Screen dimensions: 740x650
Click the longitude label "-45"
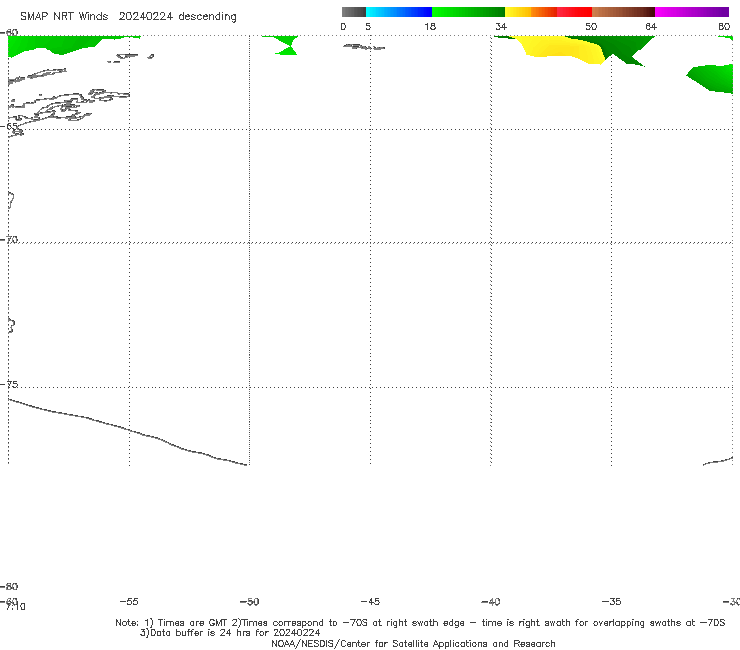(x=370, y=602)
